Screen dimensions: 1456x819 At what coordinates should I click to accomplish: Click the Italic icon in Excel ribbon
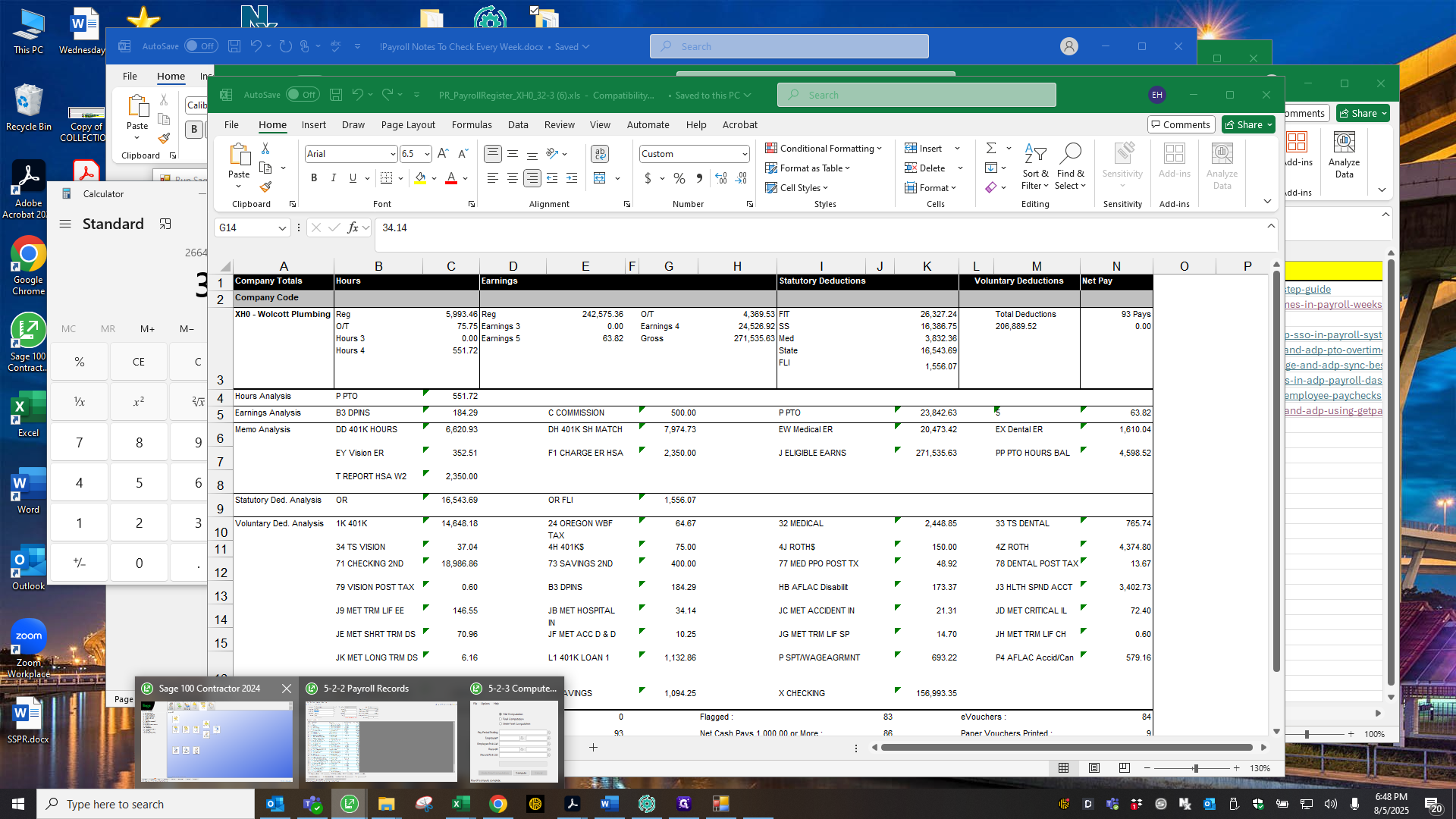coord(333,178)
